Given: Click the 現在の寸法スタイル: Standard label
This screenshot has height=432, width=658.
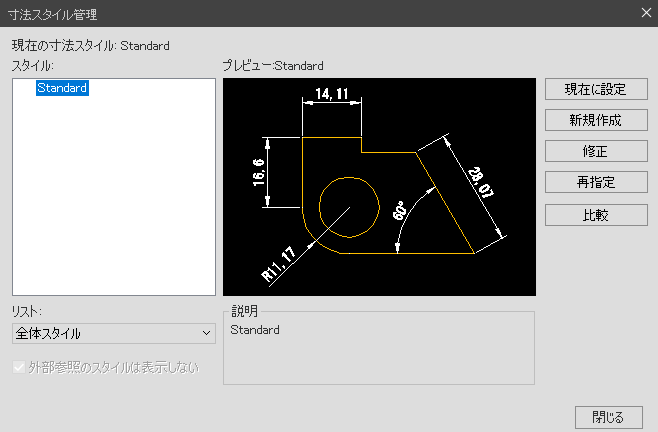Looking at the screenshot, I should [x=91, y=45].
